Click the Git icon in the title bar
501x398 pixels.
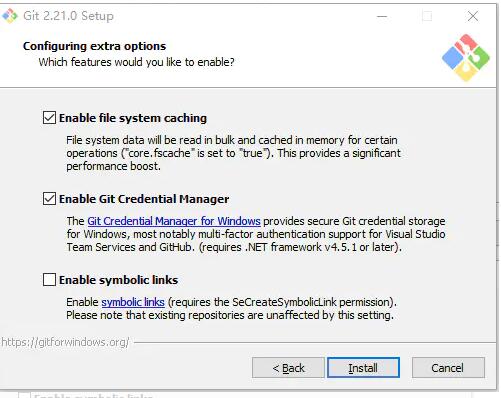point(10,16)
